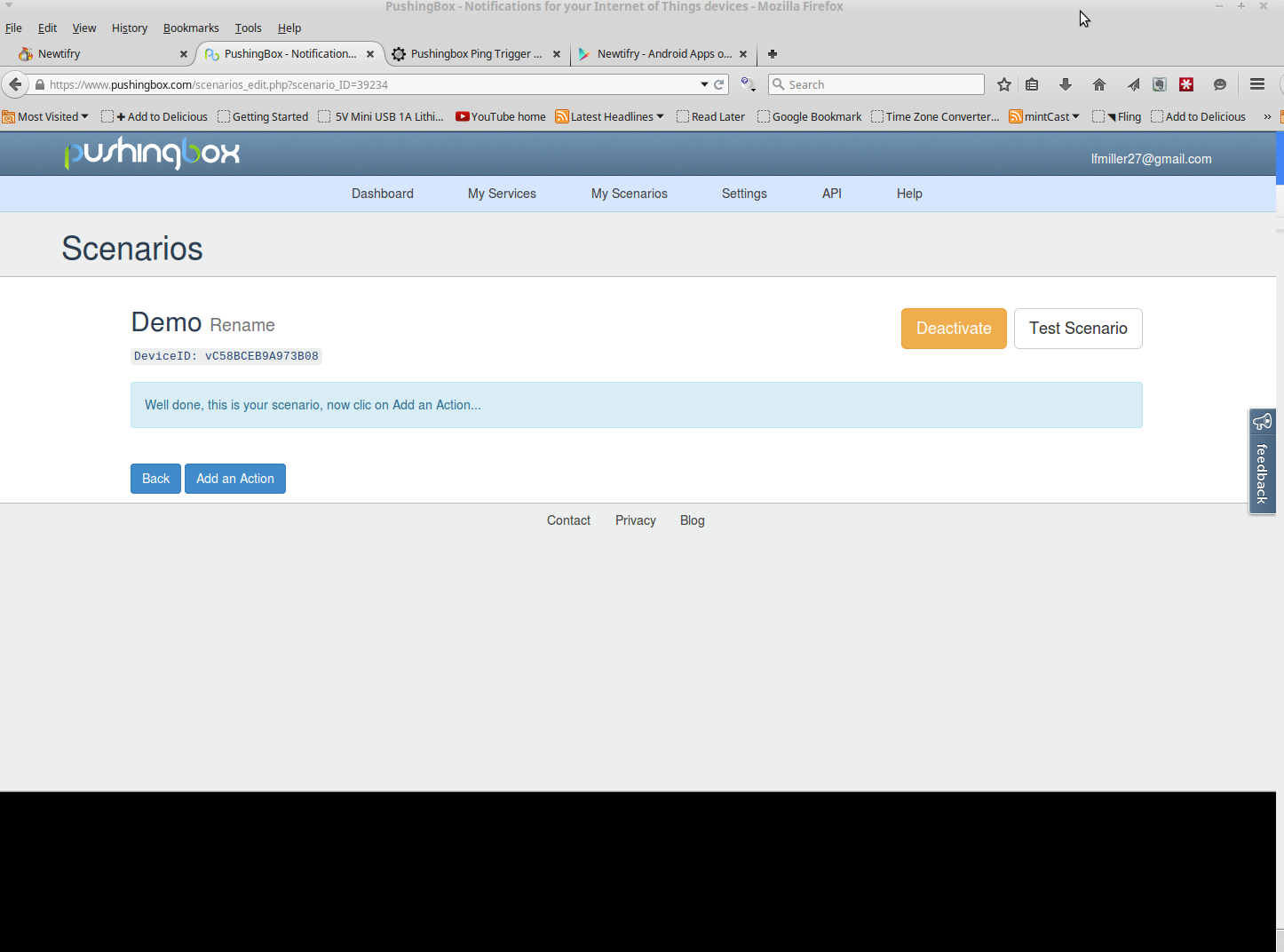Image resolution: width=1284 pixels, height=952 pixels.
Task: Click the Deactivate button
Action: point(954,329)
